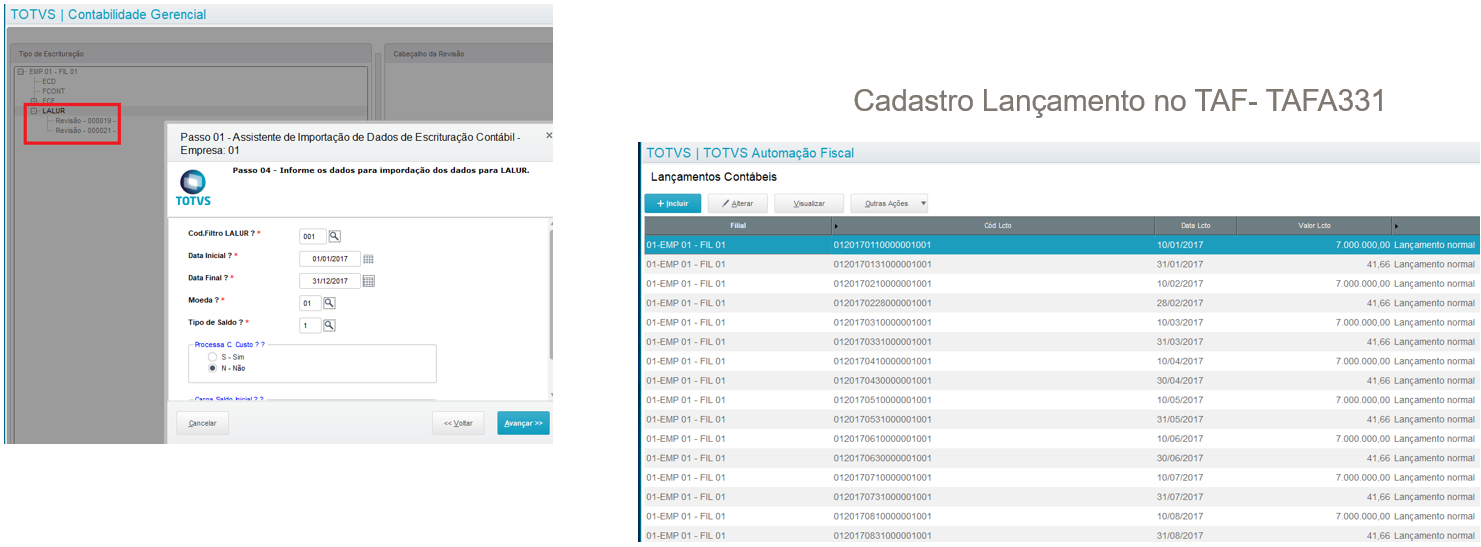Collapse the EMP 01 - FIL 01 tree node
Image resolution: width=1481 pixels, height=547 pixels.
tap(21, 72)
